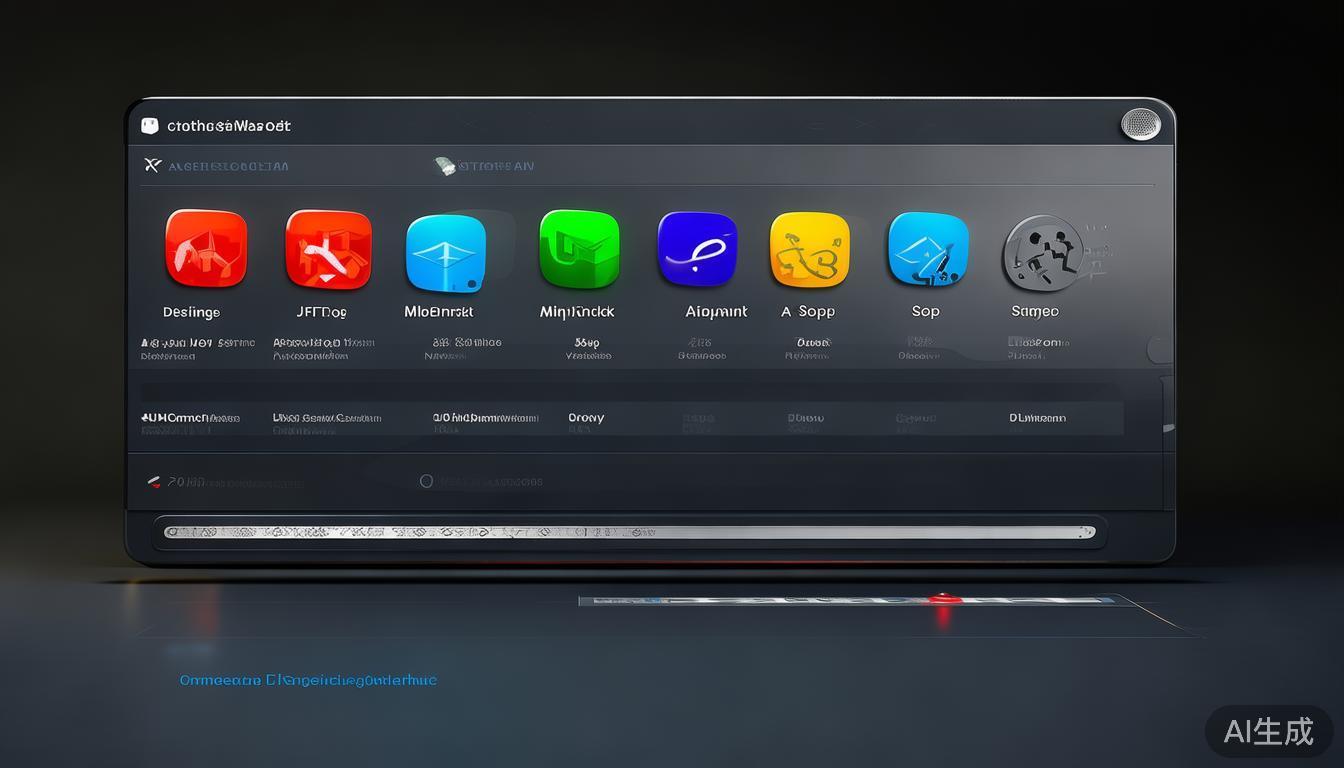Screen dimensions: 1344x768
Task: Toggle the red-marked option at bottom left
Action: (154, 482)
